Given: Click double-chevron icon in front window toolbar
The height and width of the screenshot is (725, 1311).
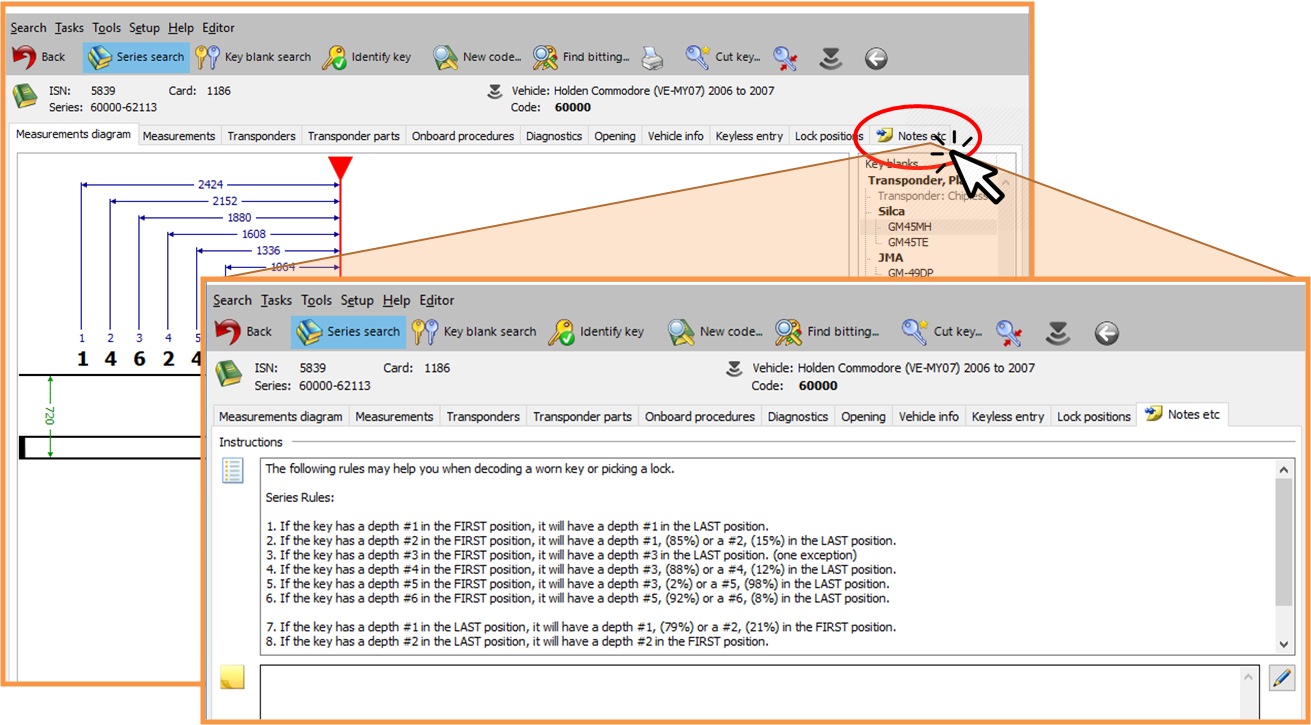Looking at the screenshot, I should click(1057, 333).
